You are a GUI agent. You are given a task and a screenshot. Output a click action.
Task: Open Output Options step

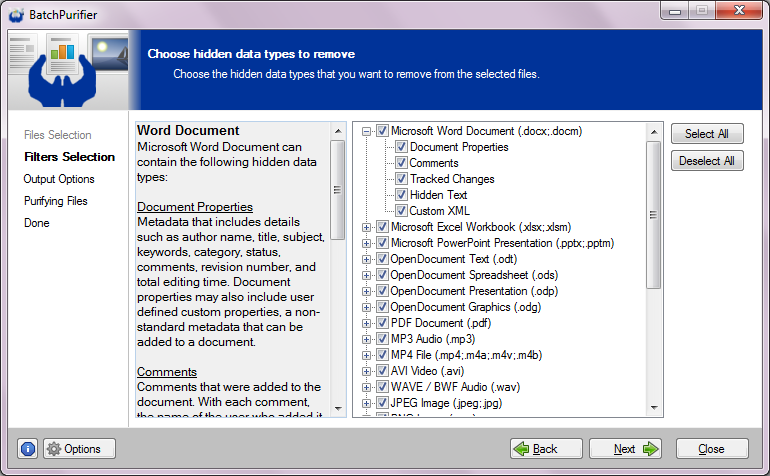[59, 179]
